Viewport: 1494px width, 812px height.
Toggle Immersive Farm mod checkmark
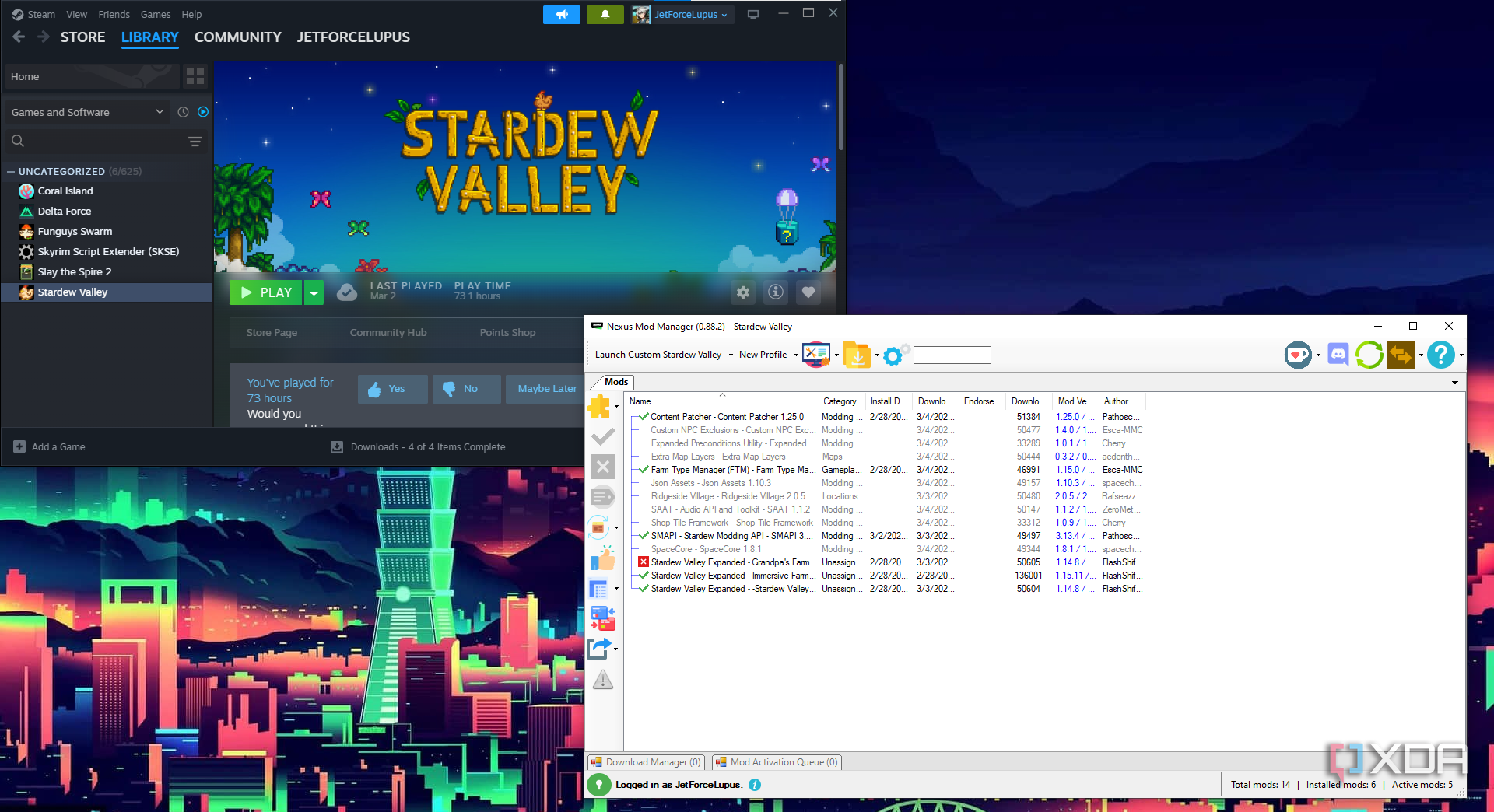pos(644,575)
